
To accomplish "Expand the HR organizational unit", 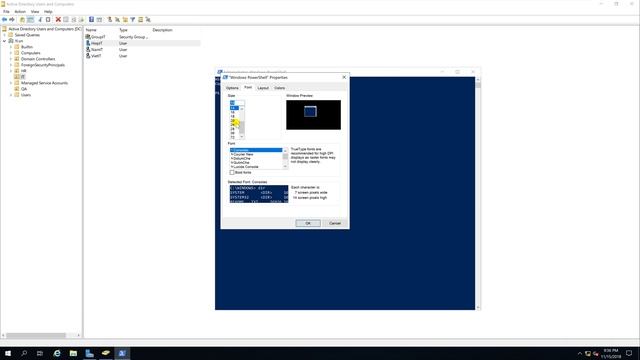I will tap(11, 71).
